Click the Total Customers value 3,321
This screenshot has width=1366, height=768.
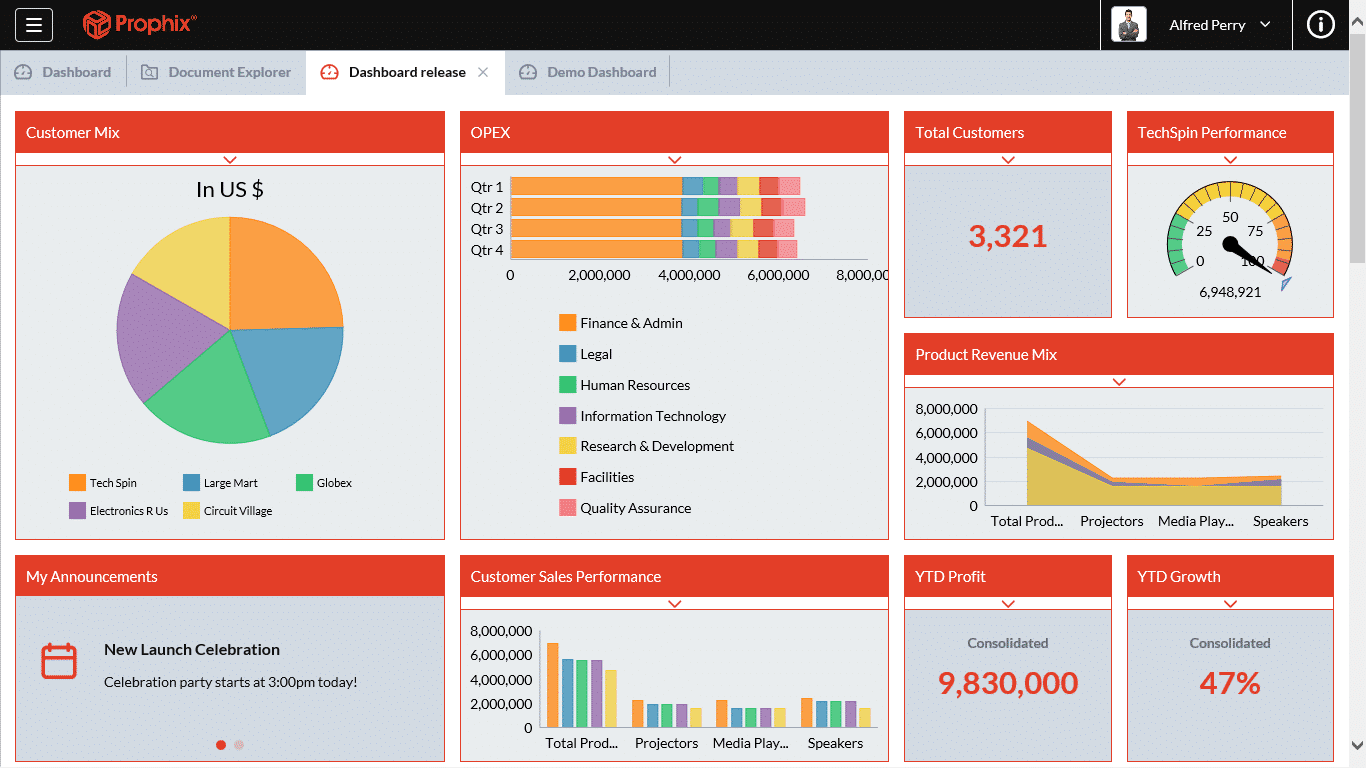(1008, 237)
